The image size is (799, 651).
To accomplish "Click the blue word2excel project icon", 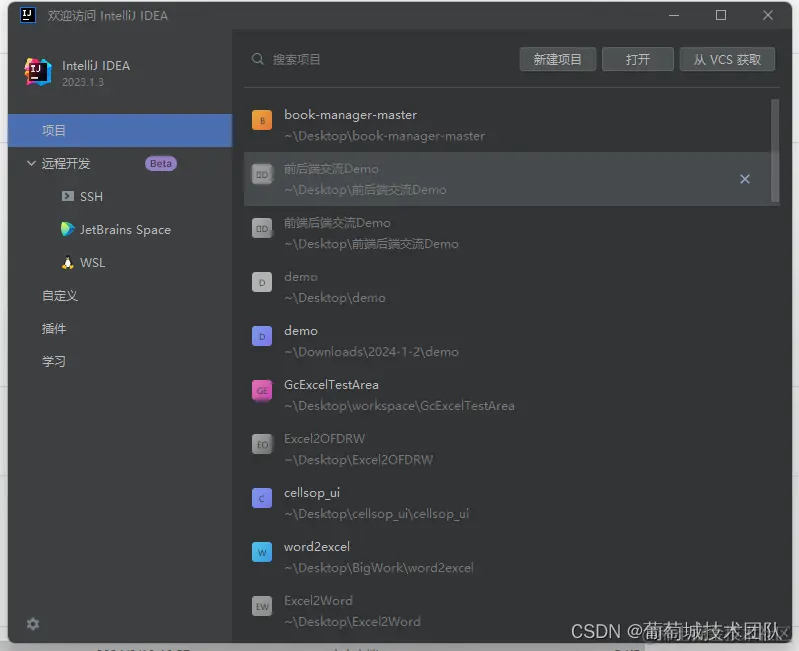I will click(x=262, y=553).
